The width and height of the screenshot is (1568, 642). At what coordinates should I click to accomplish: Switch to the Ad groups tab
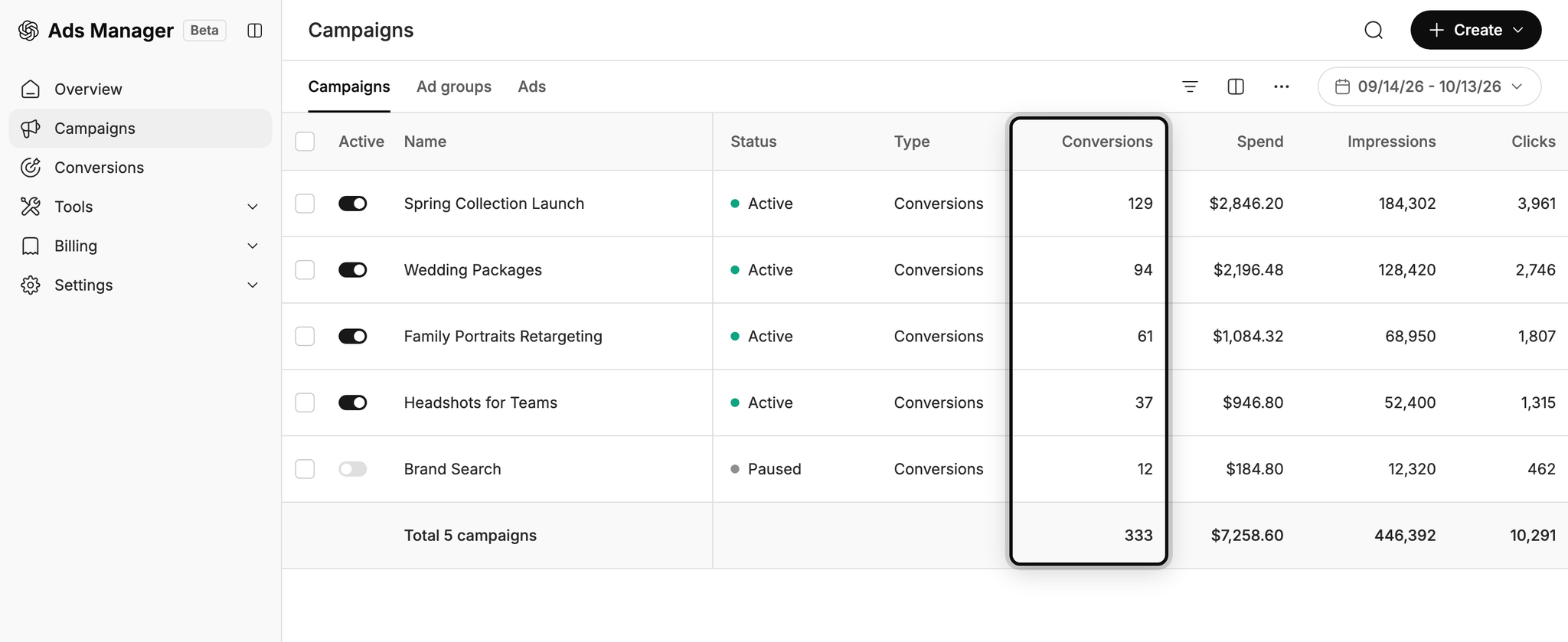pos(454,86)
